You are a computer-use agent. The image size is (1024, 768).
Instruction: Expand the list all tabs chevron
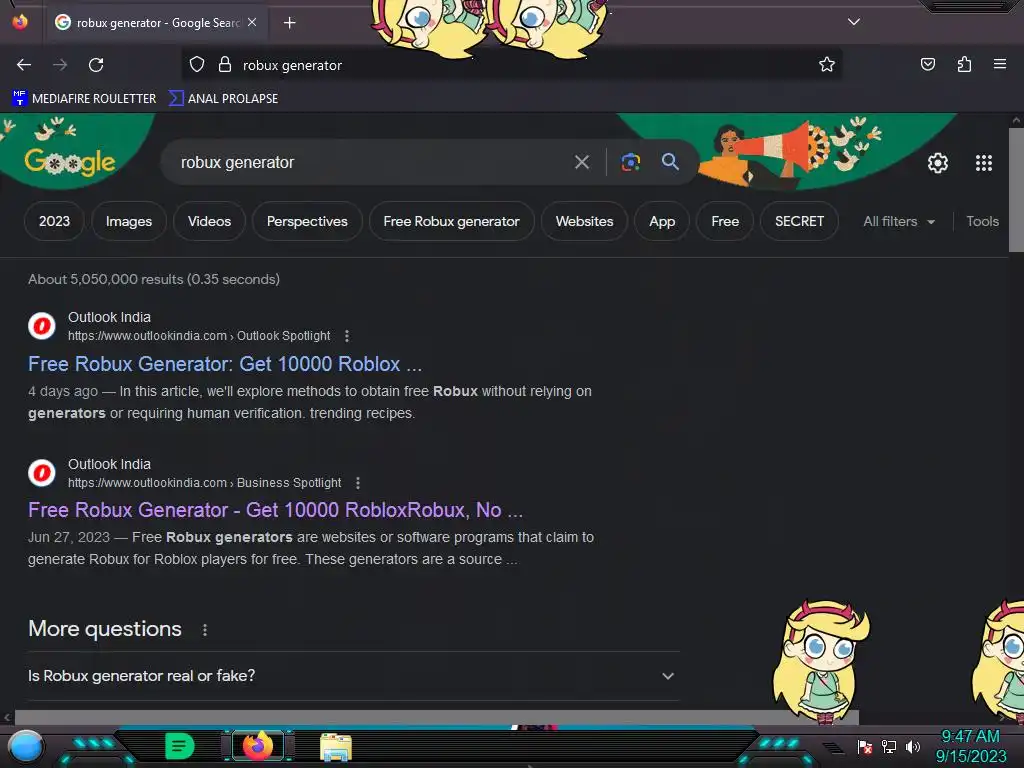click(854, 22)
